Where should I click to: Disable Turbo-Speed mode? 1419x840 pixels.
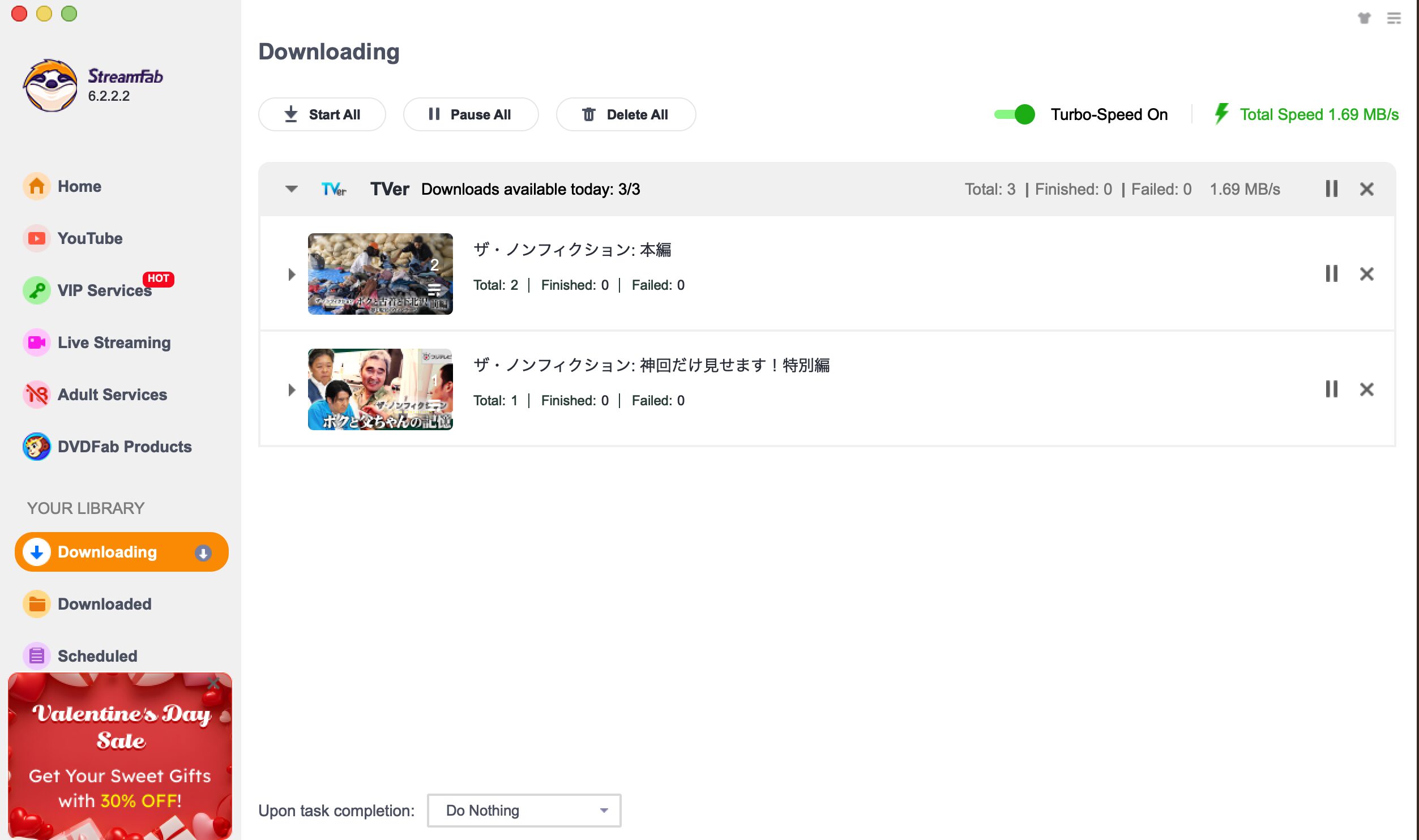point(1014,114)
